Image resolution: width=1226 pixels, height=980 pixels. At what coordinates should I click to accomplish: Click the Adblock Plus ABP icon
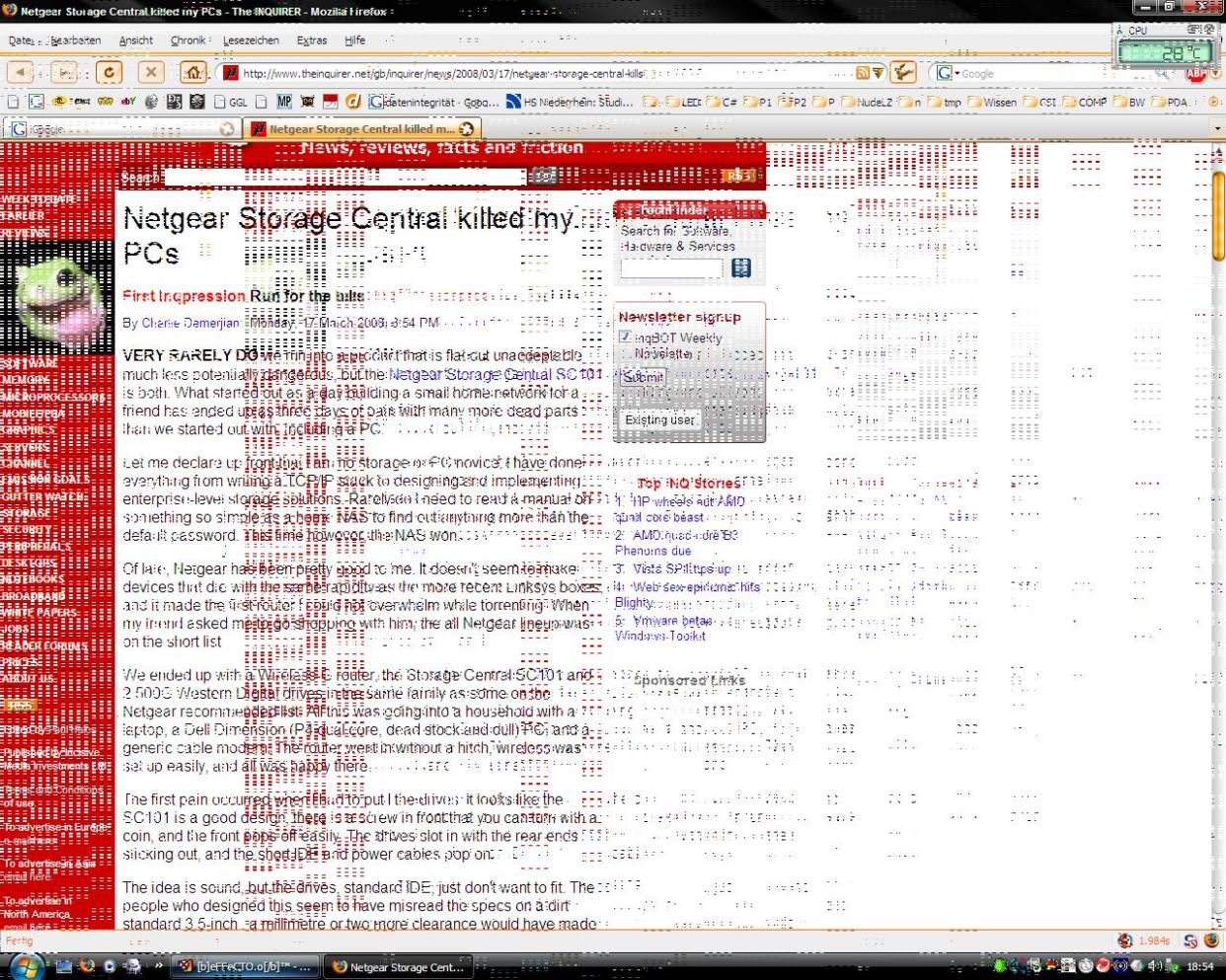[1195, 74]
